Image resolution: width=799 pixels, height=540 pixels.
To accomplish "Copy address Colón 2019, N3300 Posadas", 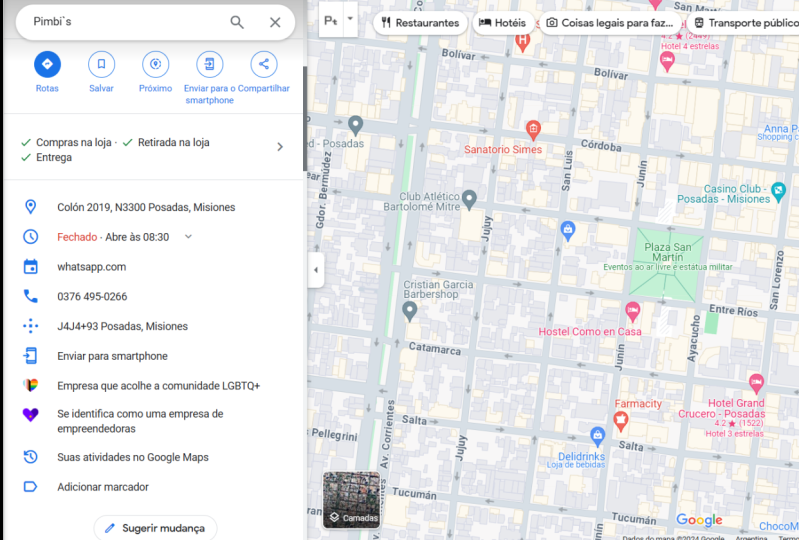I will coord(146,207).
